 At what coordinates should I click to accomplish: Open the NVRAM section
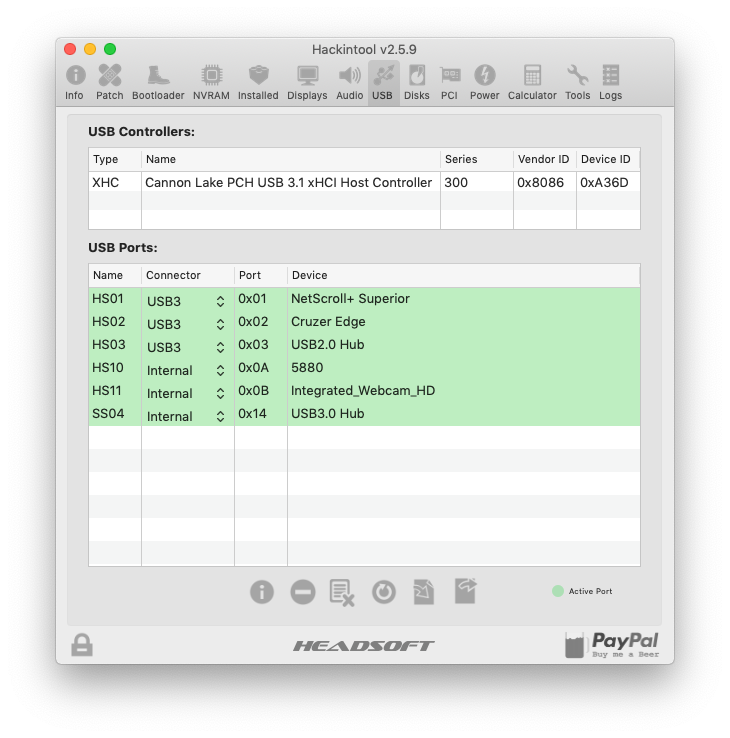click(x=211, y=83)
